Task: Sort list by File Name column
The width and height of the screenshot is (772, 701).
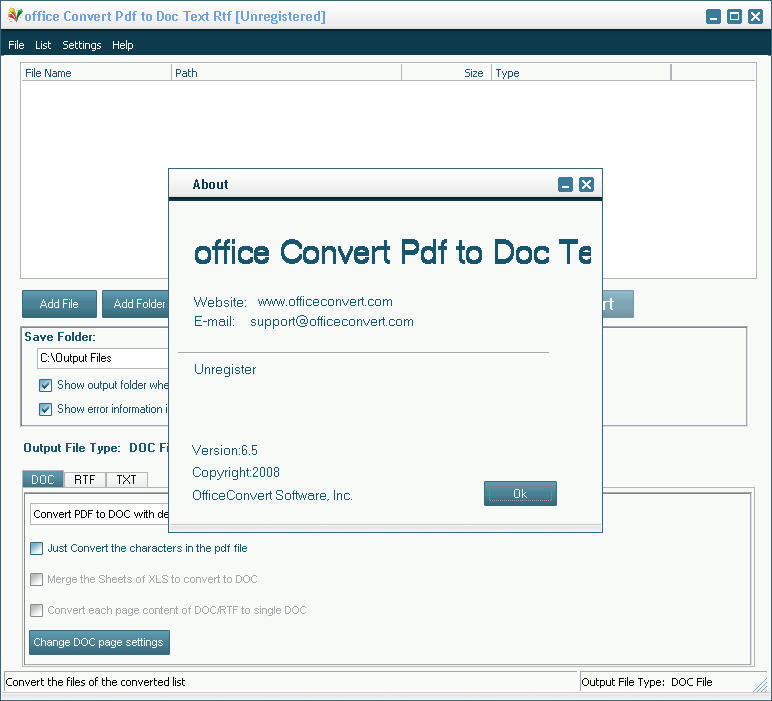Action: [96, 73]
